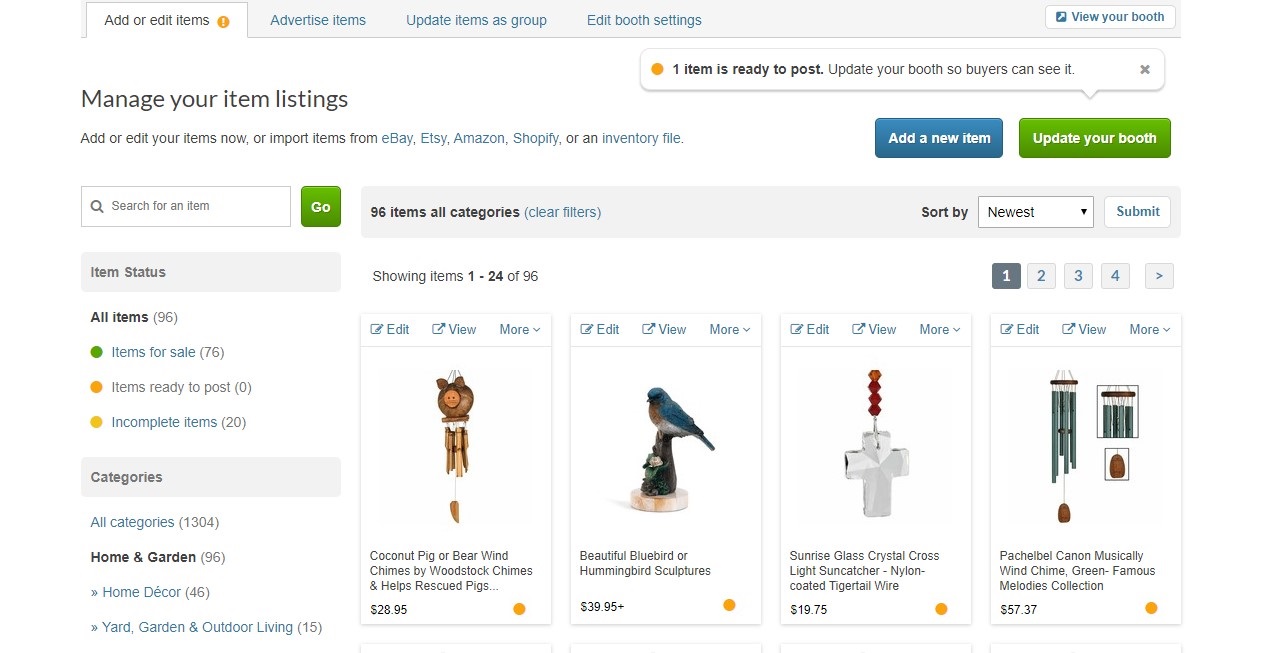
Task: Open the Sort by Newest dropdown
Action: (x=1035, y=212)
